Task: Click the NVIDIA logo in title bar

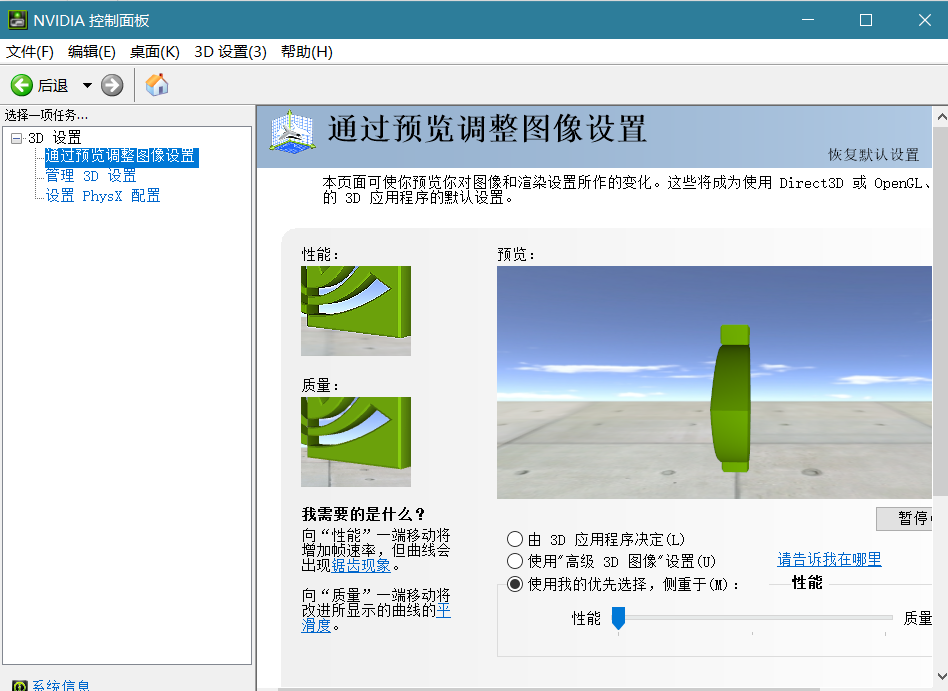Action: [17, 20]
